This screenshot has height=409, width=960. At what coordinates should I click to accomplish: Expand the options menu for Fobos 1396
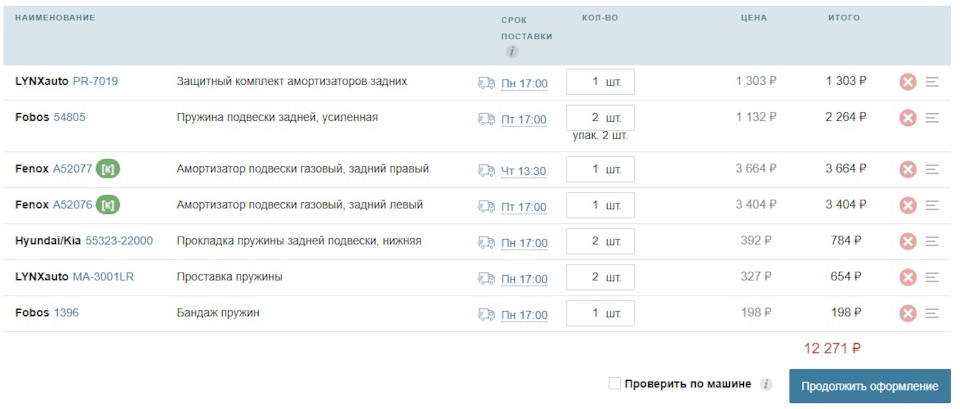[932, 313]
